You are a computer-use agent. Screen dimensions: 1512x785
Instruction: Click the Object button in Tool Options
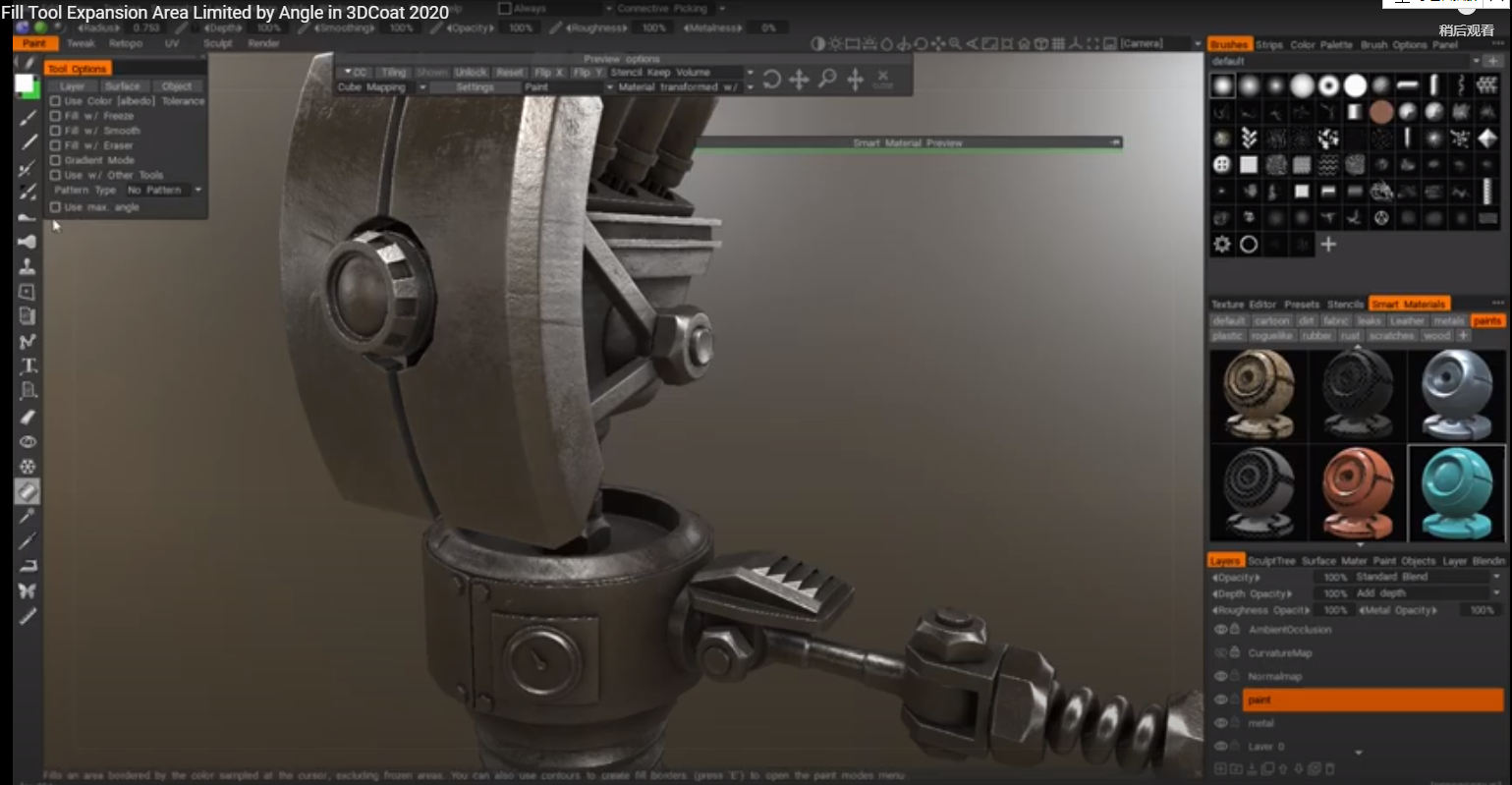click(177, 86)
